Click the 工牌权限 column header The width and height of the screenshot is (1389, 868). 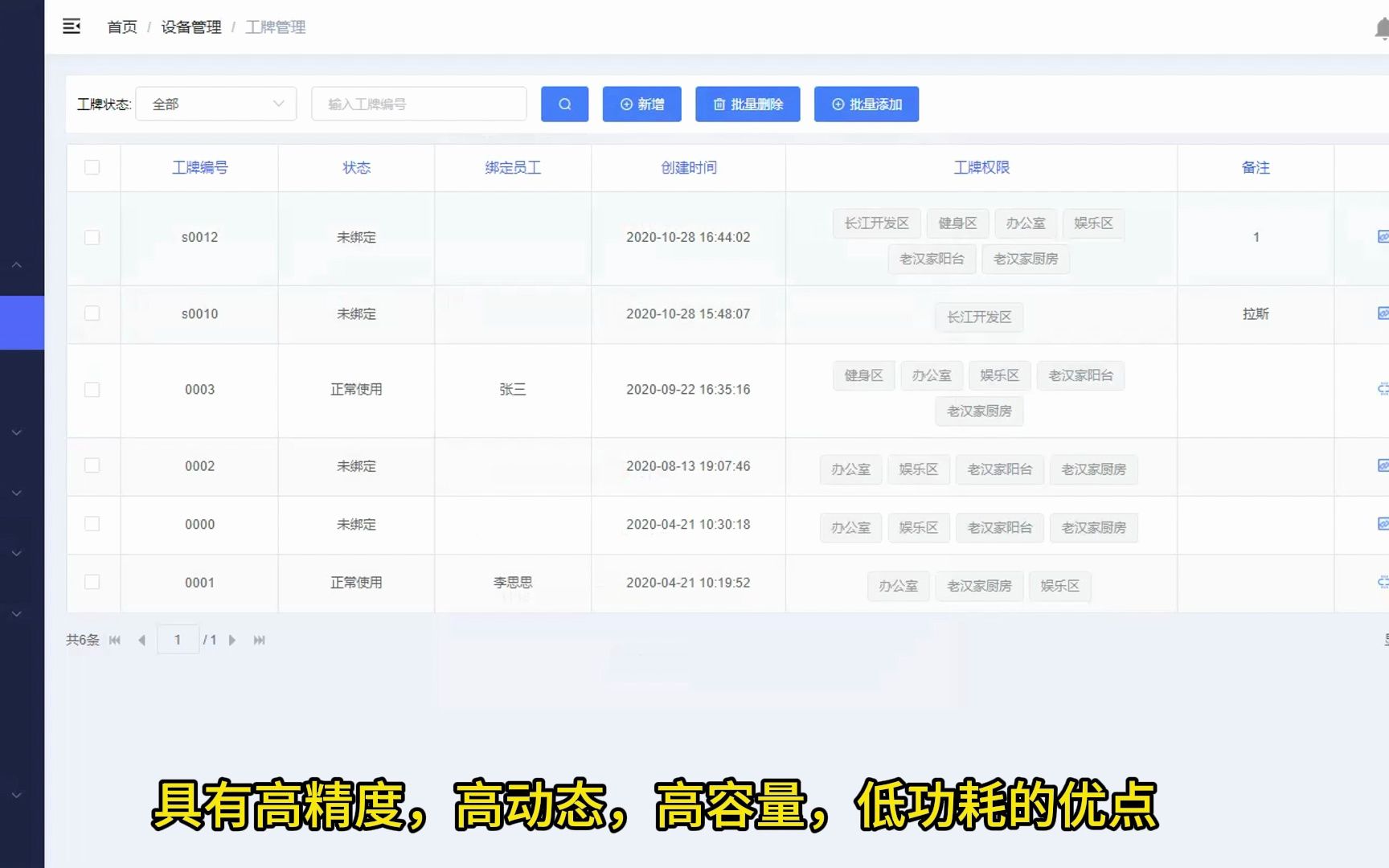tap(981, 167)
